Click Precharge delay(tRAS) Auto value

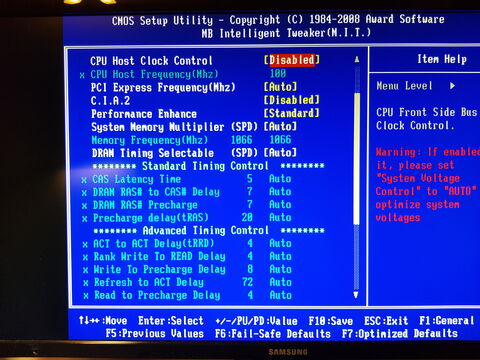pos(280,217)
